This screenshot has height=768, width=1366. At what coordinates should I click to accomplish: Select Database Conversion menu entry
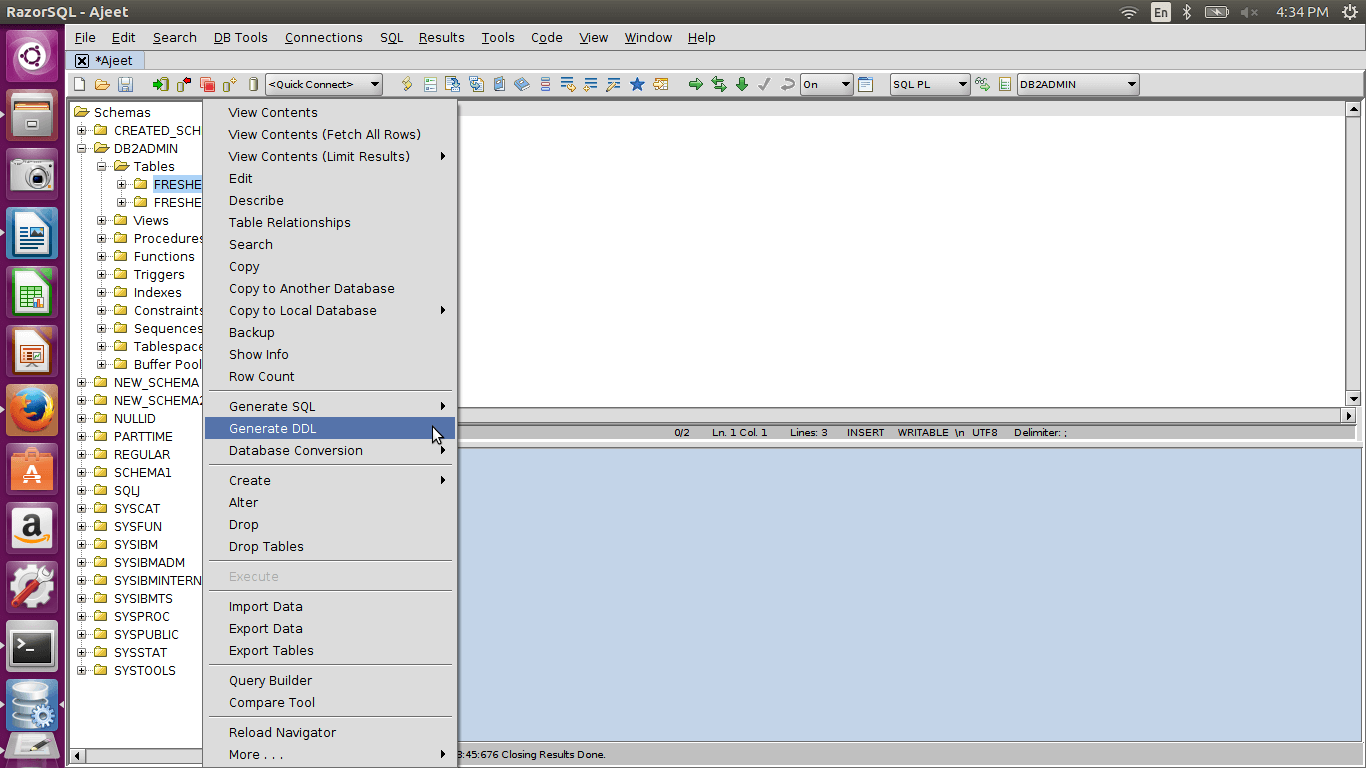tap(329, 451)
